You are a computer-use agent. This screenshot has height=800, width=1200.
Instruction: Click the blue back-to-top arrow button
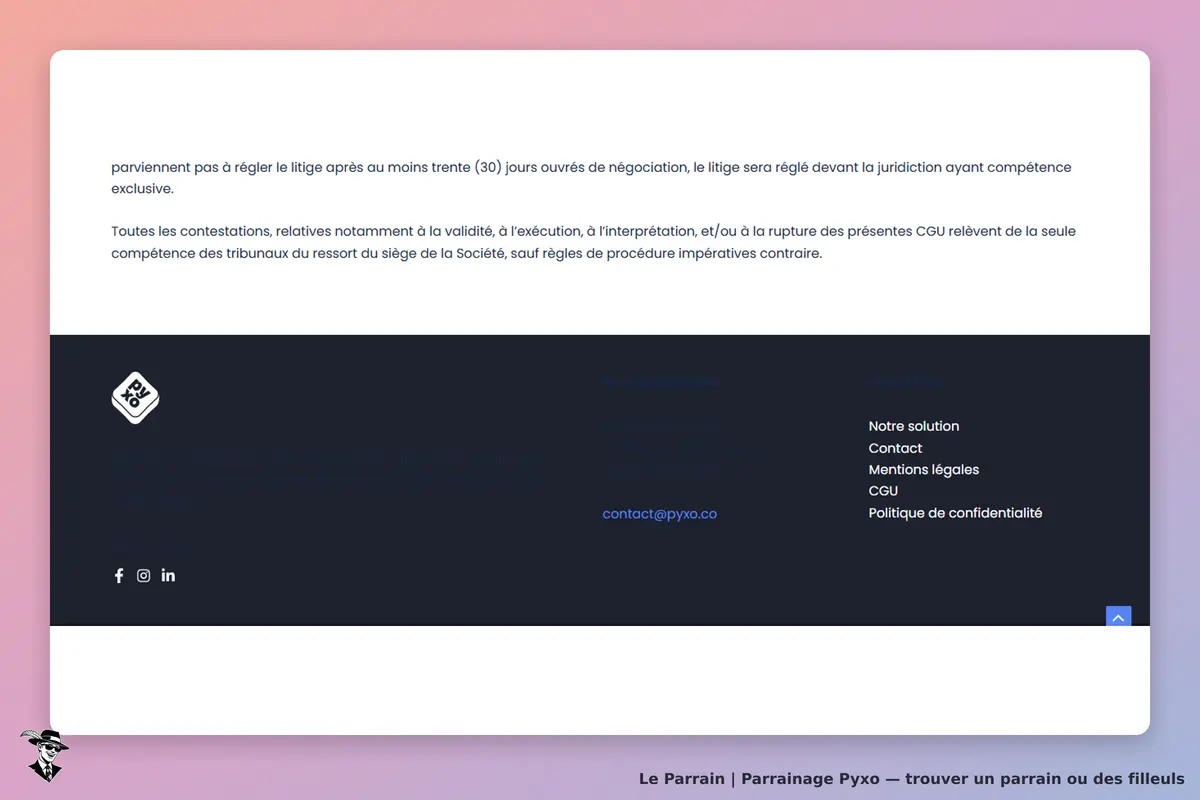1118,618
